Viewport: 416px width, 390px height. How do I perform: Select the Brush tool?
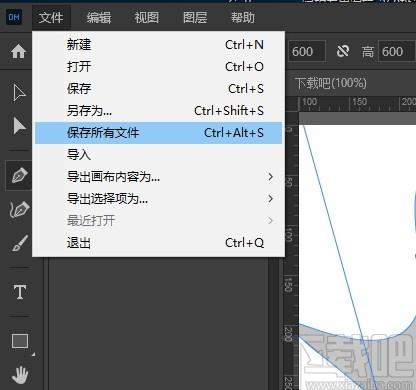click(x=20, y=243)
